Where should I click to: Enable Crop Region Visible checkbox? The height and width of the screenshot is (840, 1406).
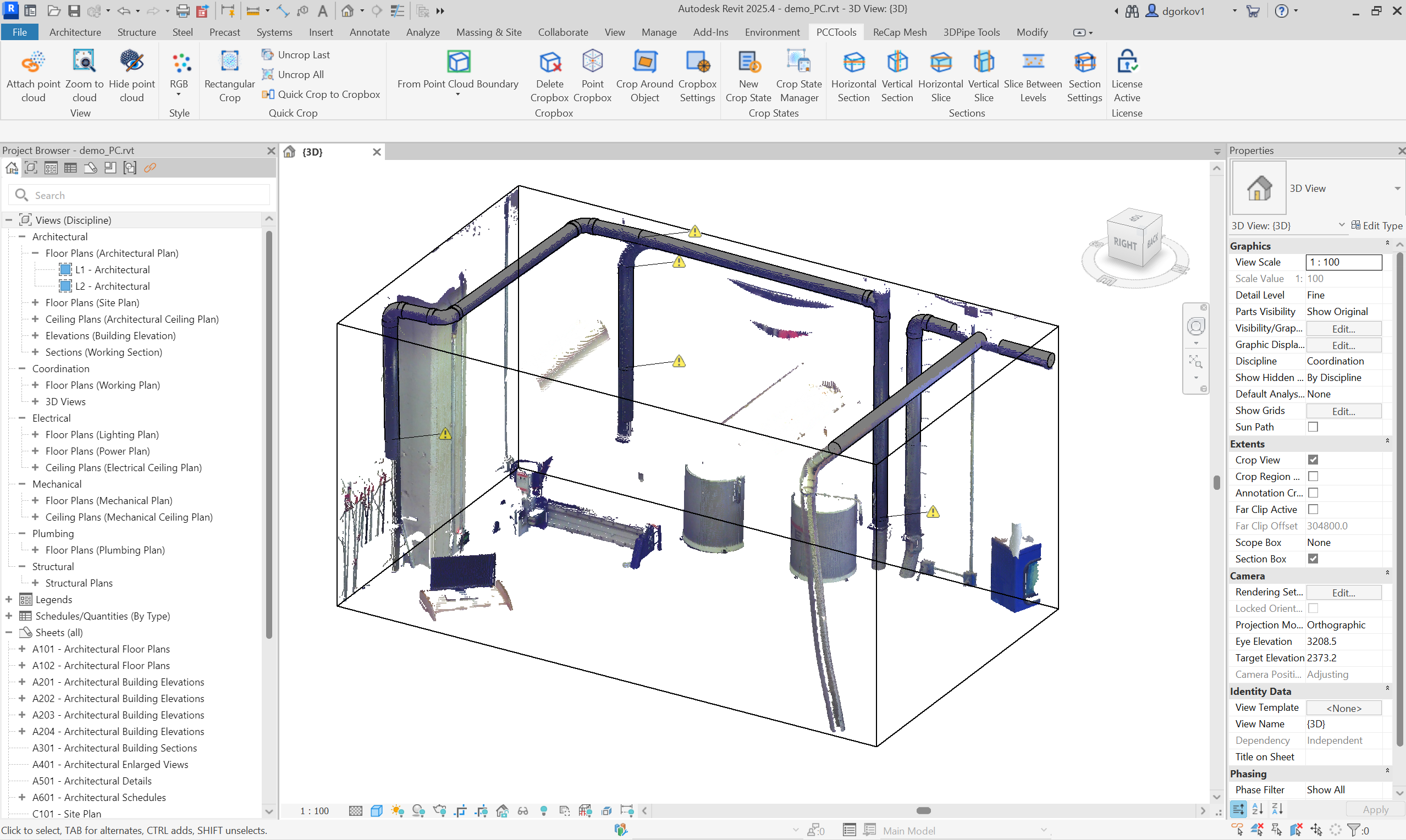tap(1313, 476)
